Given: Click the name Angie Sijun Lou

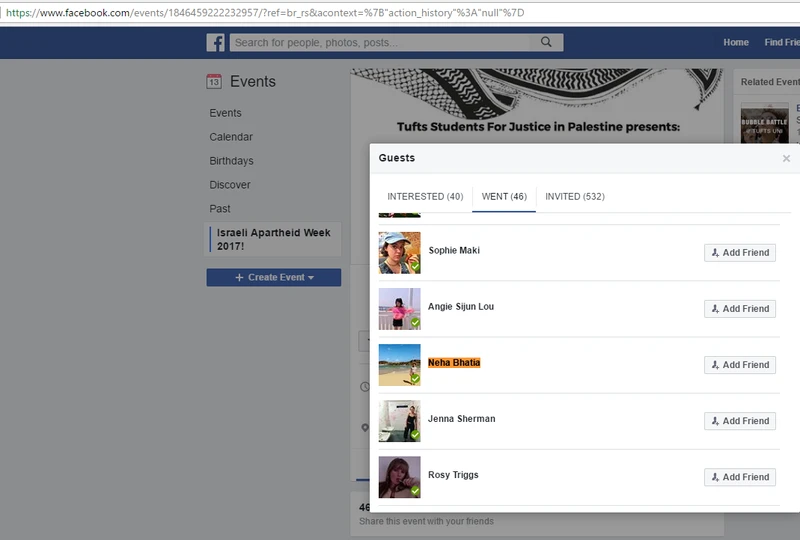Looking at the screenshot, I should tap(461, 306).
